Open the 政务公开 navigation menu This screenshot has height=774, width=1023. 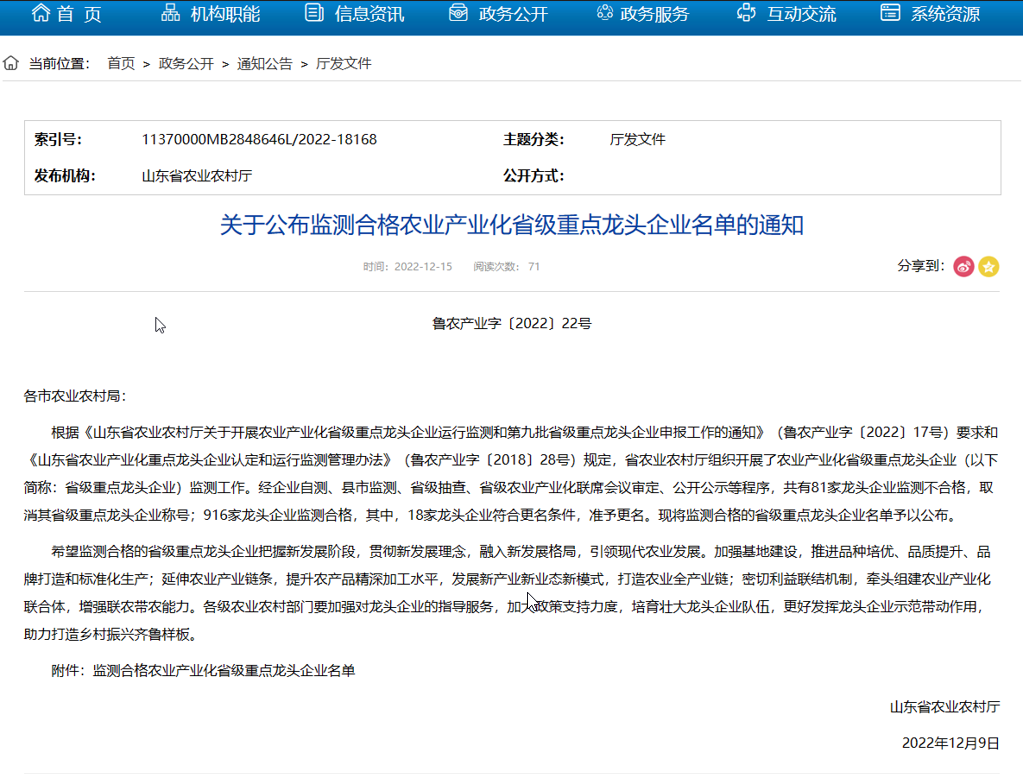[513, 14]
